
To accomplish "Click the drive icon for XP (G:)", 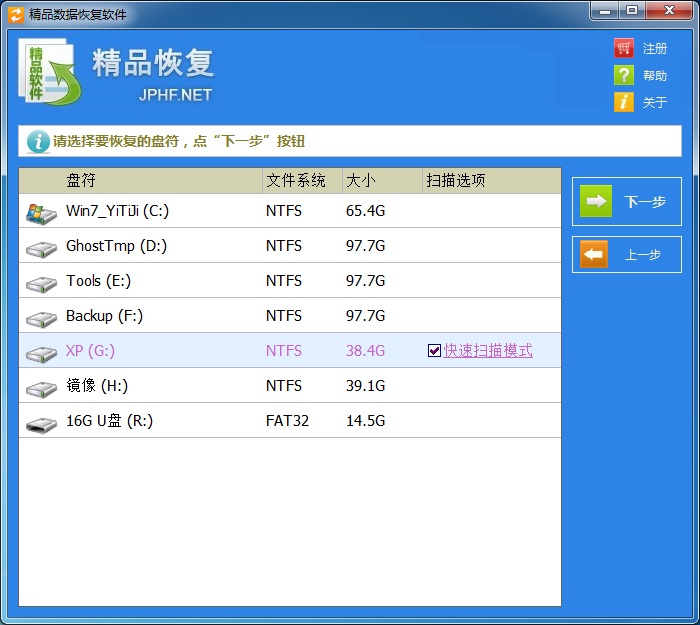I will 41,354.
